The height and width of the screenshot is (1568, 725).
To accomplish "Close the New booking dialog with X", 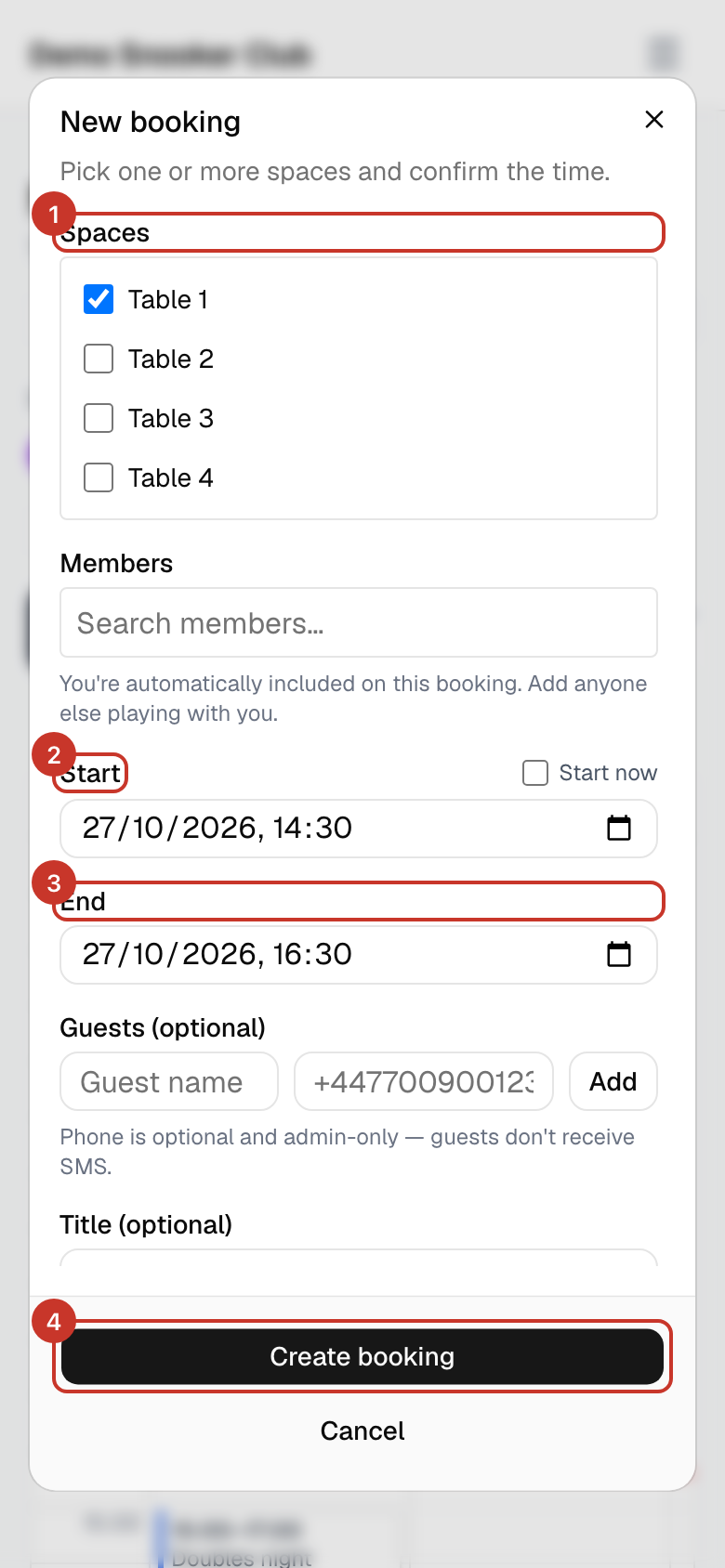I will (654, 120).
